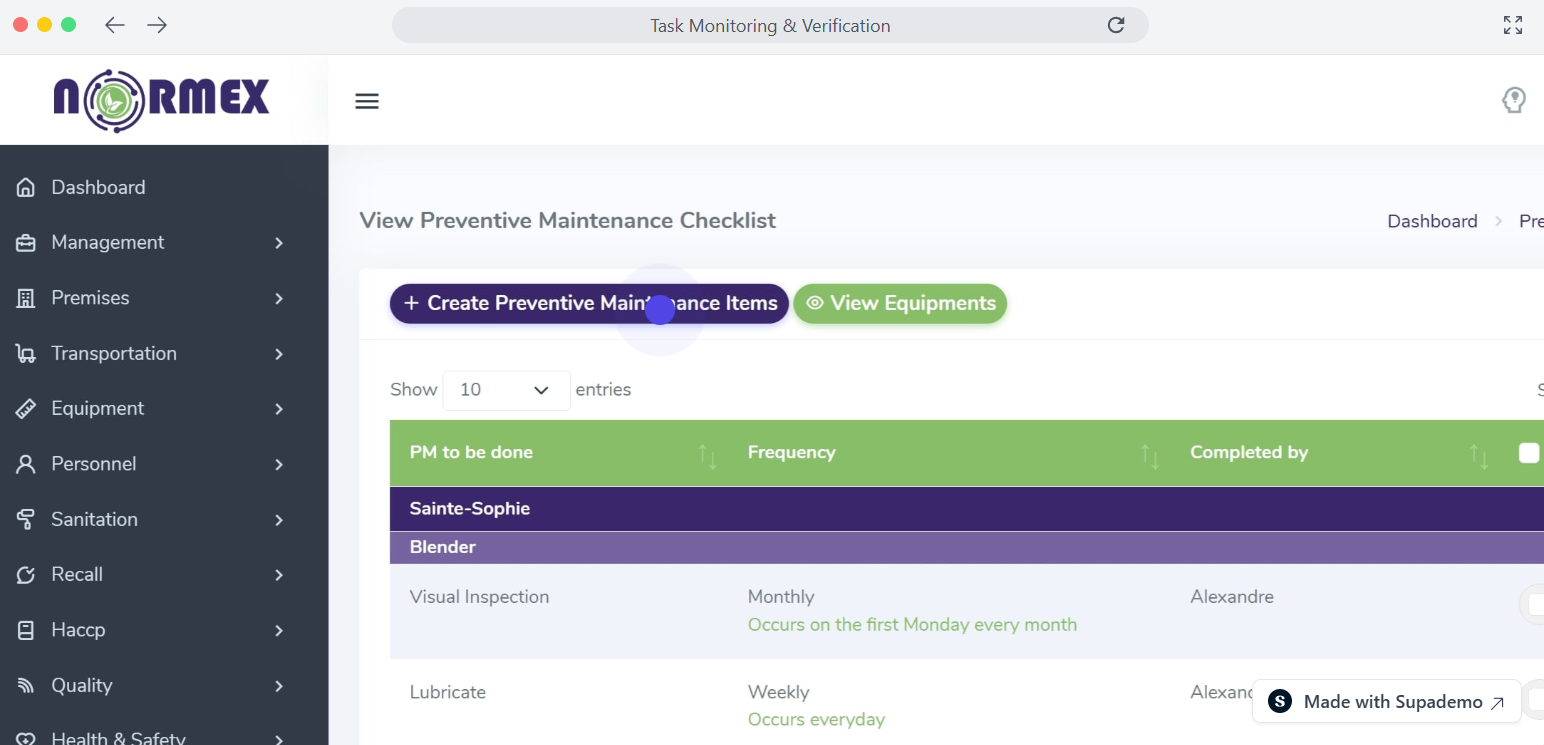Image resolution: width=1544 pixels, height=745 pixels.
Task: Expand the Sanitation sidebar submenu
Action: coord(279,520)
